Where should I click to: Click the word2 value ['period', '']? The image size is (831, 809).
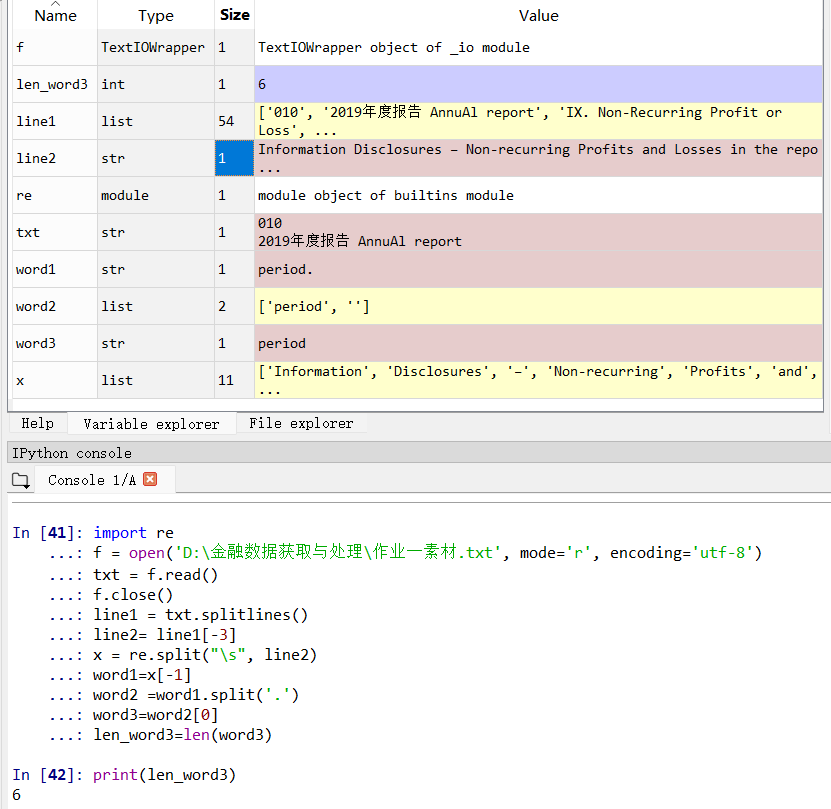[538, 306]
